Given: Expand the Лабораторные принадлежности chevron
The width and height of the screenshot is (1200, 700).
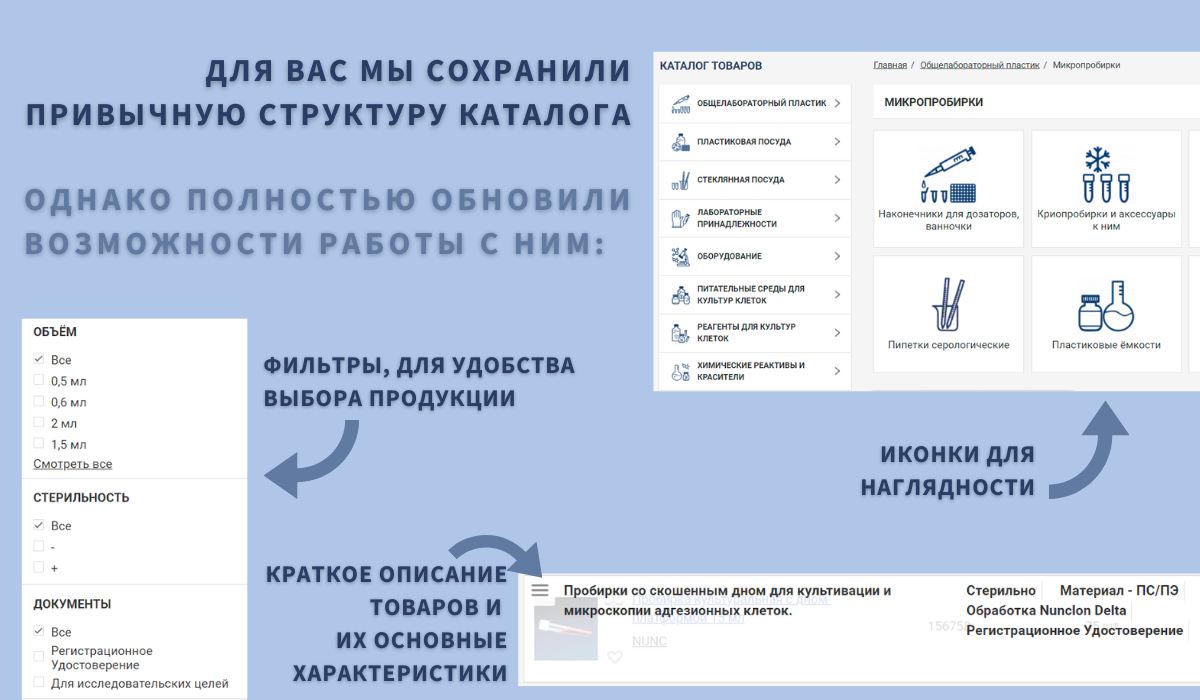Looking at the screenshot, I should point(837,218).
